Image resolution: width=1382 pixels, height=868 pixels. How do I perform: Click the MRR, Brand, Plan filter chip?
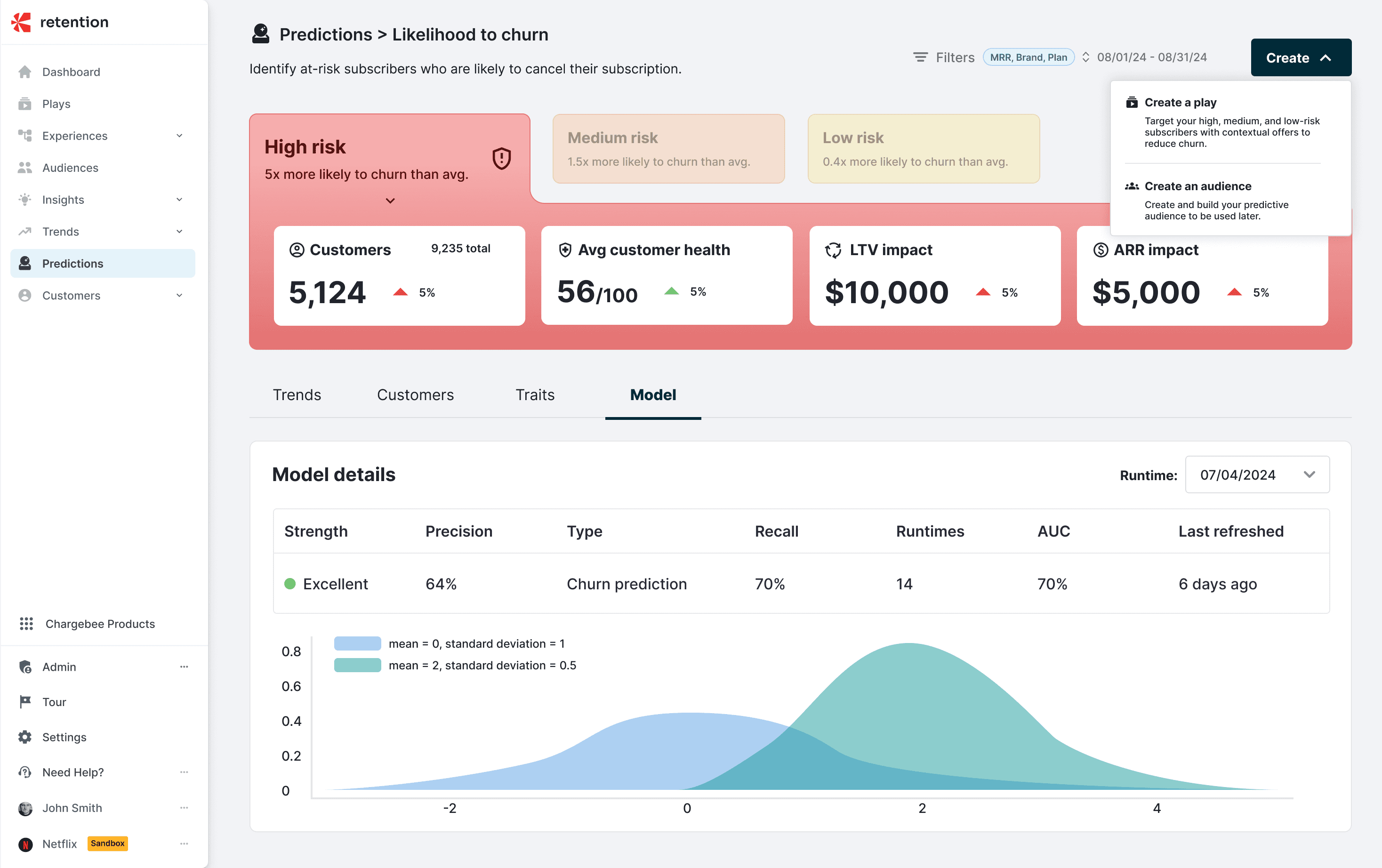coord(1028,57)
